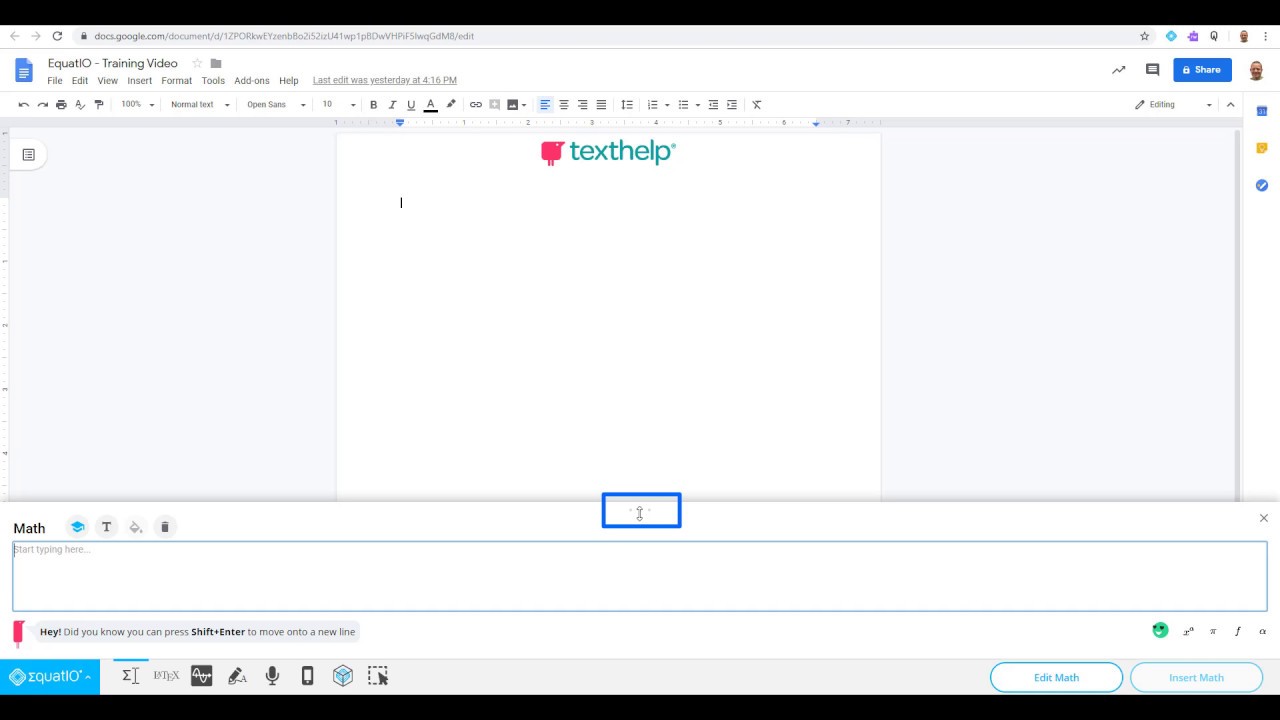1280x720 pixels.
Task: Click the Print icon
Action: click(61, 104)
